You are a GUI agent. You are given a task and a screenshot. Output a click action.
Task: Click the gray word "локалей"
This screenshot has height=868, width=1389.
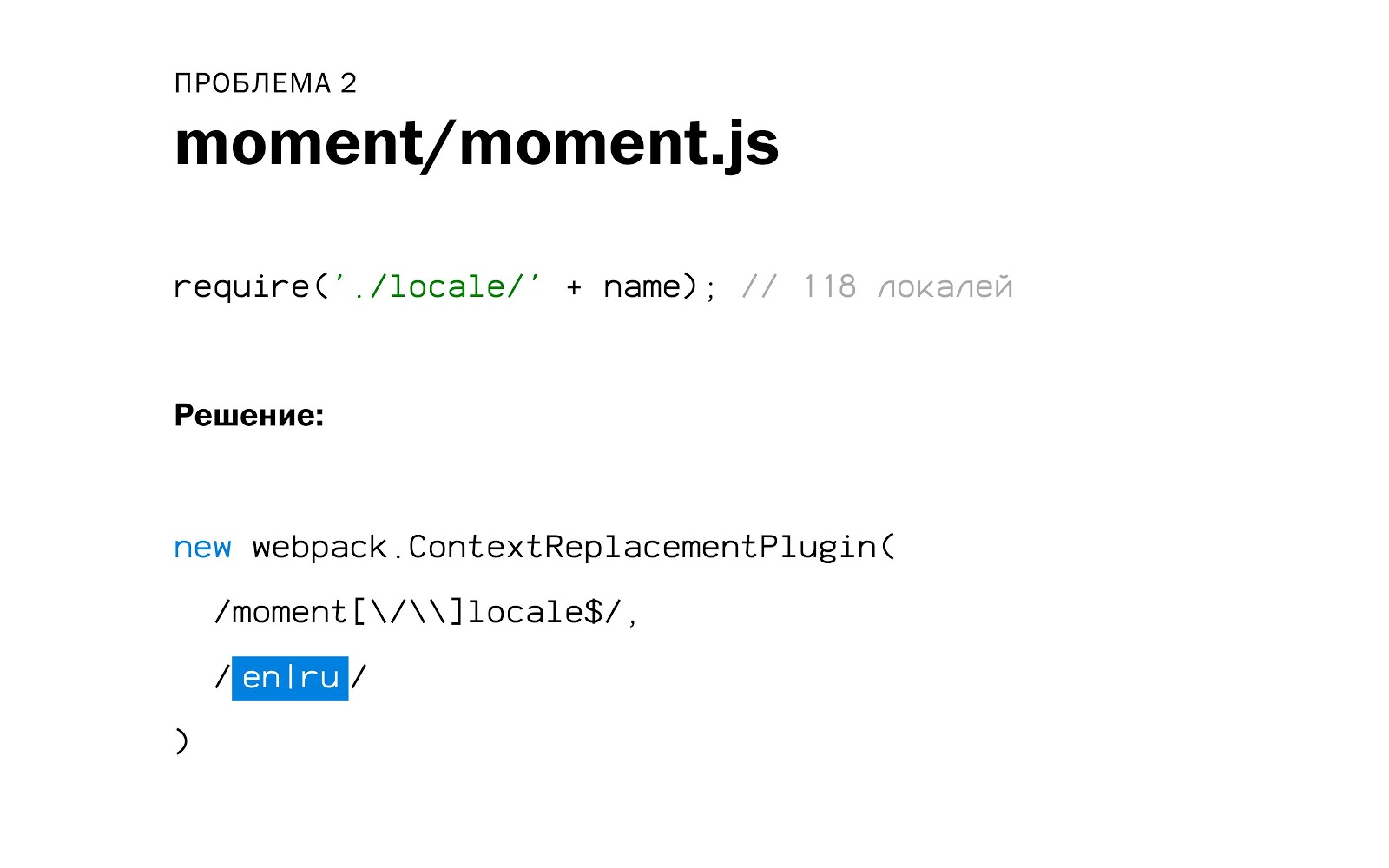click(x=945, y=286)
